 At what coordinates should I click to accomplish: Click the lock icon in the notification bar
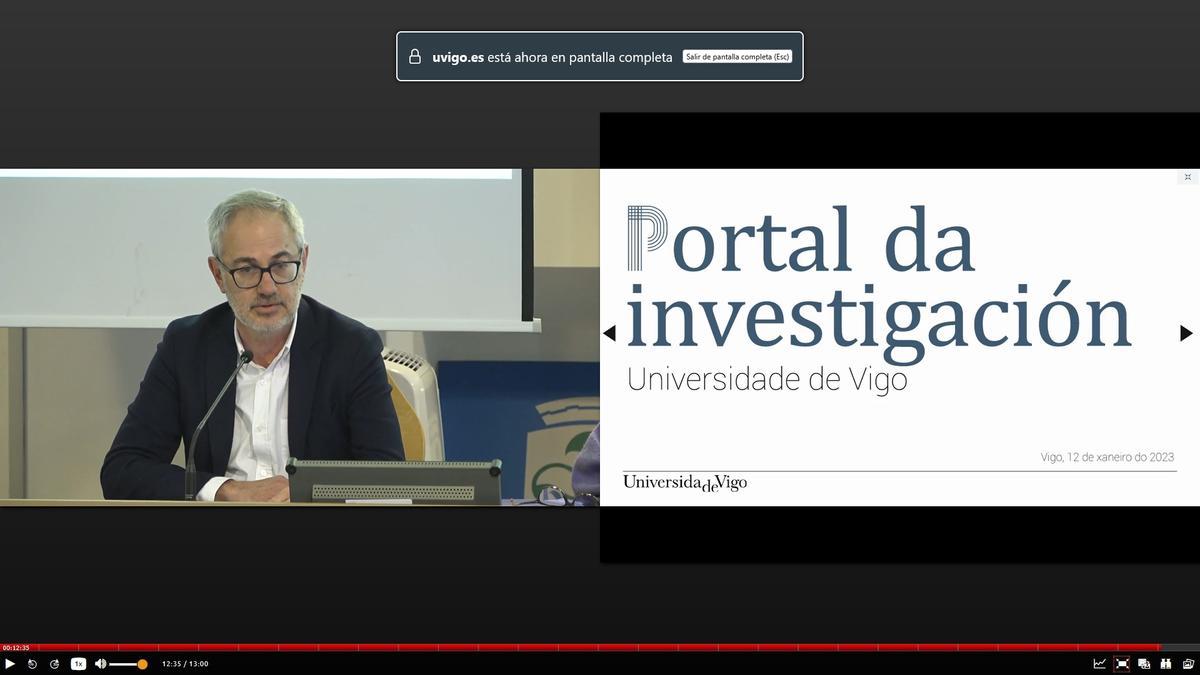[415, 56]
